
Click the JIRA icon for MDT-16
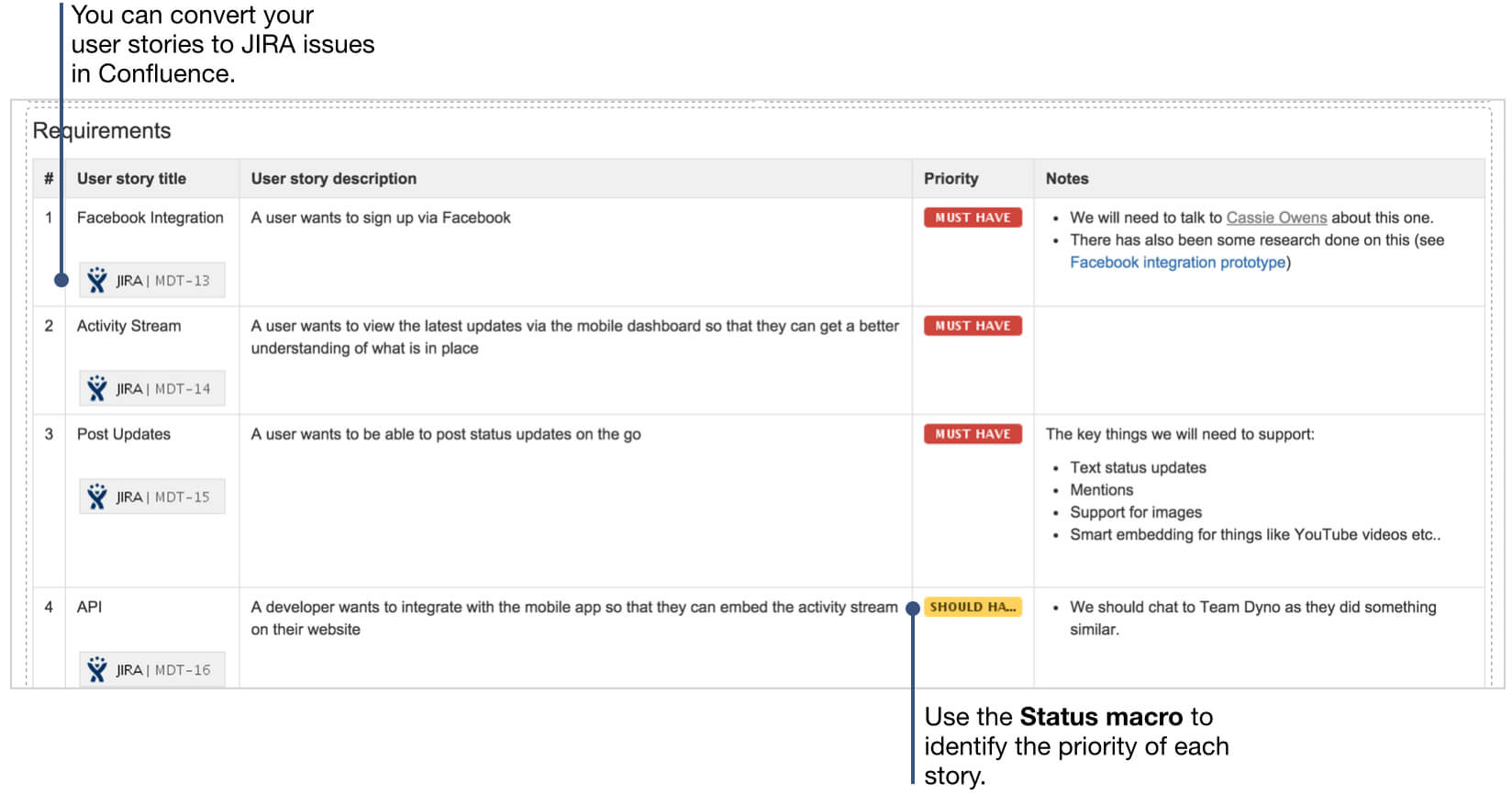coord(97,669)
